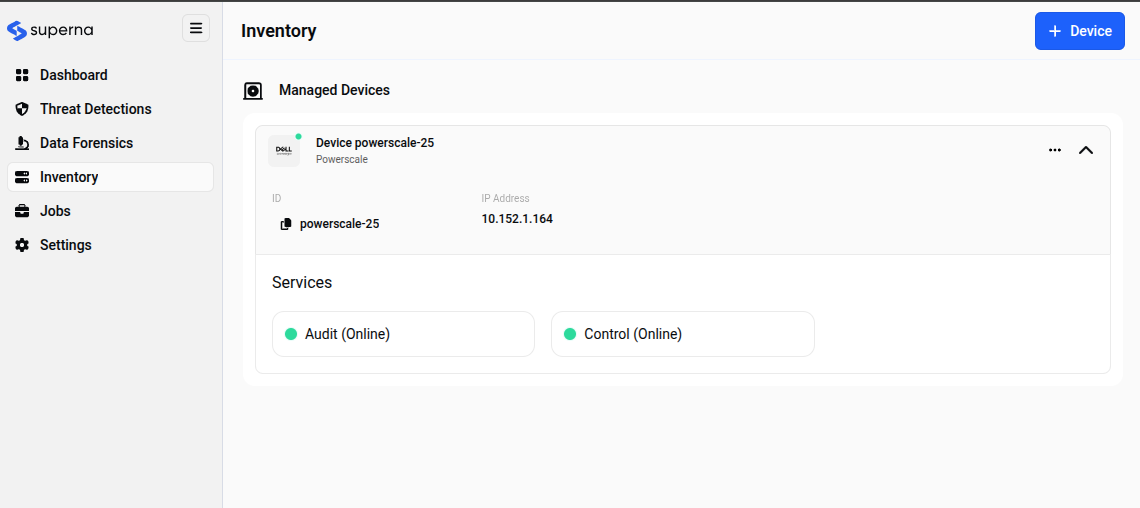Copy the powerscale-25 device ID
Image resolution: width=1140 pixels, height=508 pixels.
click(286, 224)
